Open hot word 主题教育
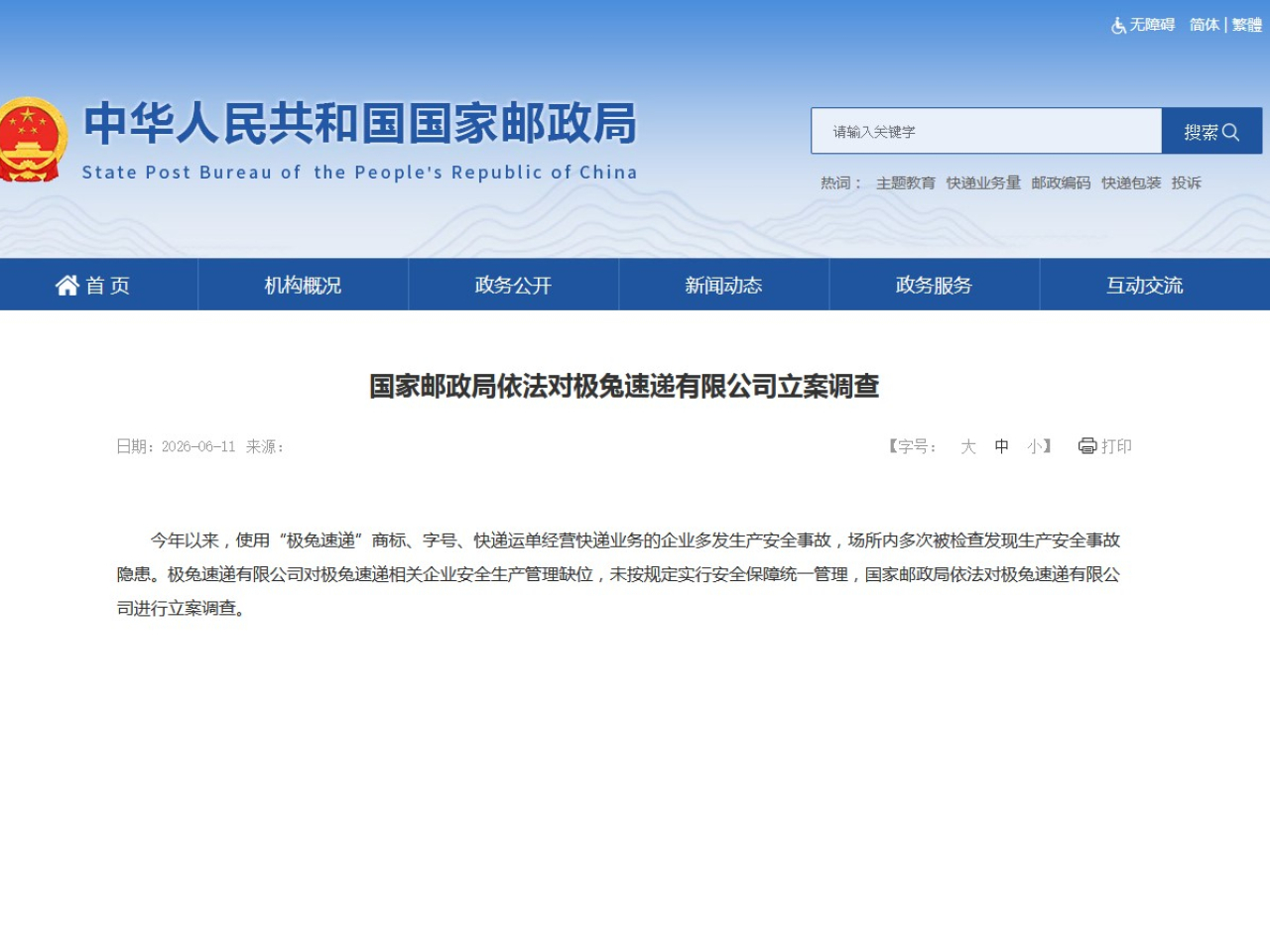 905,182
